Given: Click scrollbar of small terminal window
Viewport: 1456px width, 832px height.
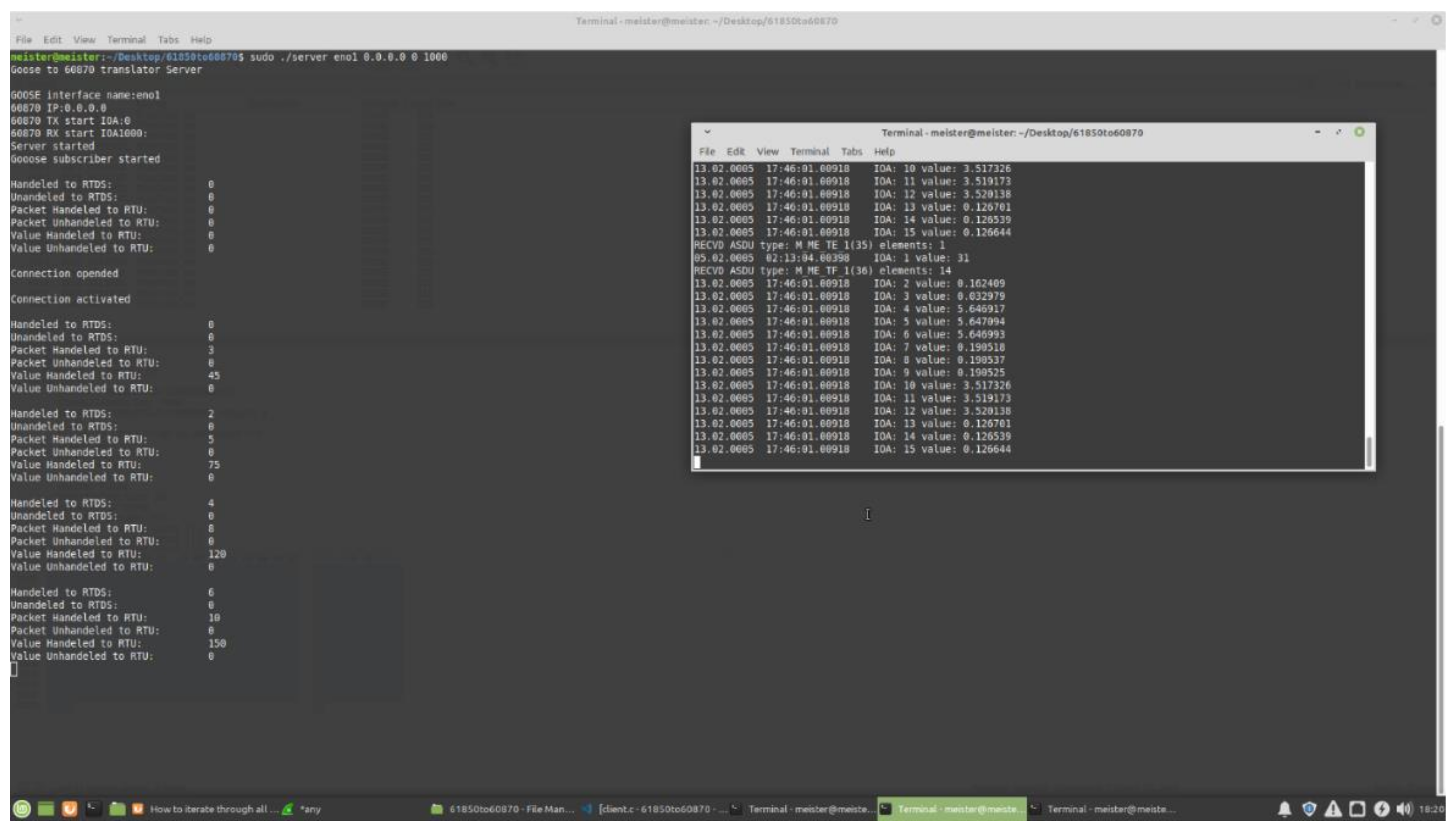Looking at the screenshot, I should click(1369, 452).
